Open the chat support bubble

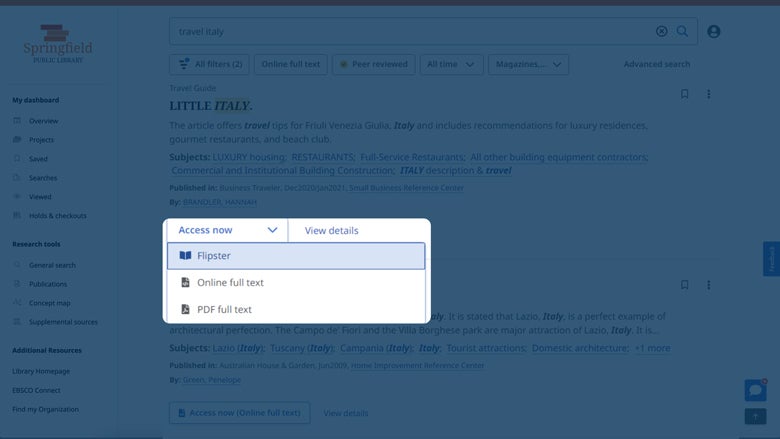pyautogui.click(x=755, y=390)
